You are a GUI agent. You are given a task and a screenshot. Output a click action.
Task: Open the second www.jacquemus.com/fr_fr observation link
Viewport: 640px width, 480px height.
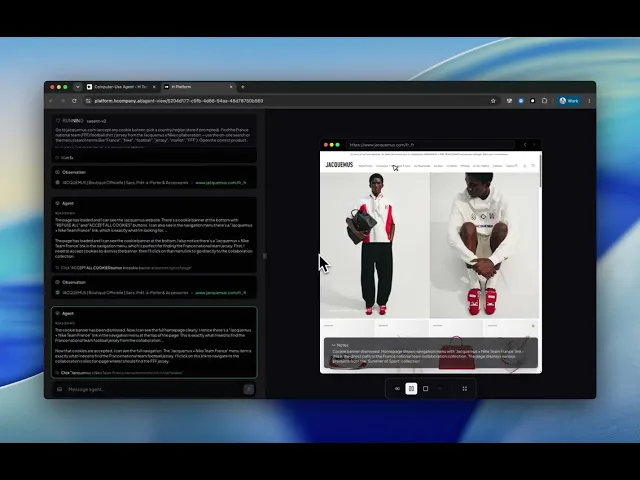[x=220, y=293]
